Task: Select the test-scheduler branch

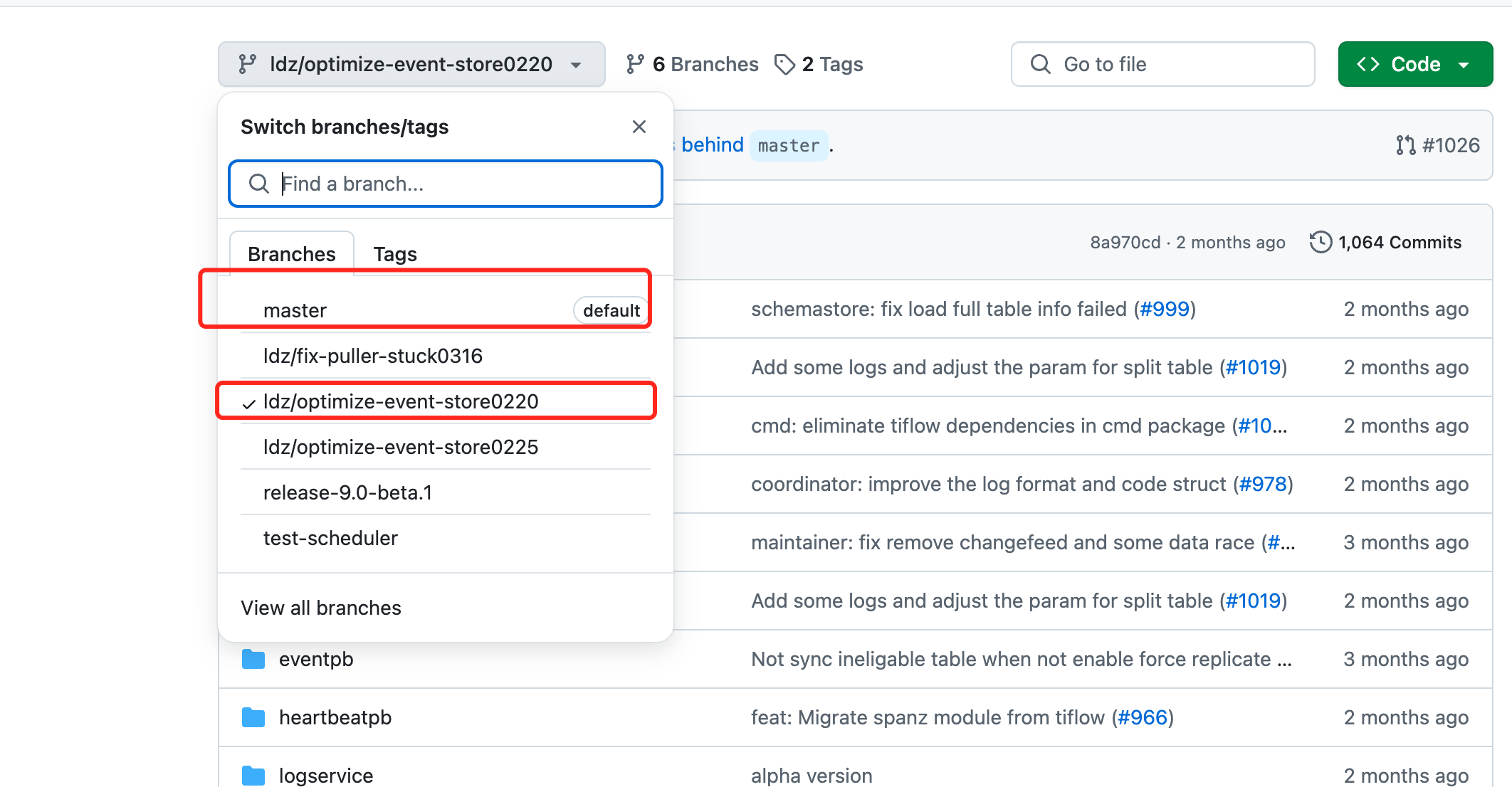Action: point(446,538)
